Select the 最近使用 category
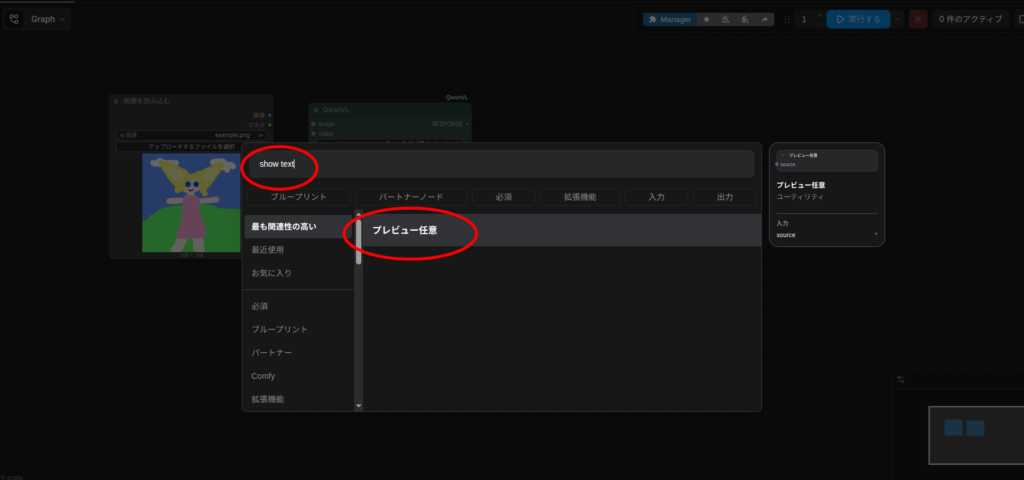Screen dimensions: 1024x480 pos(268,250)
